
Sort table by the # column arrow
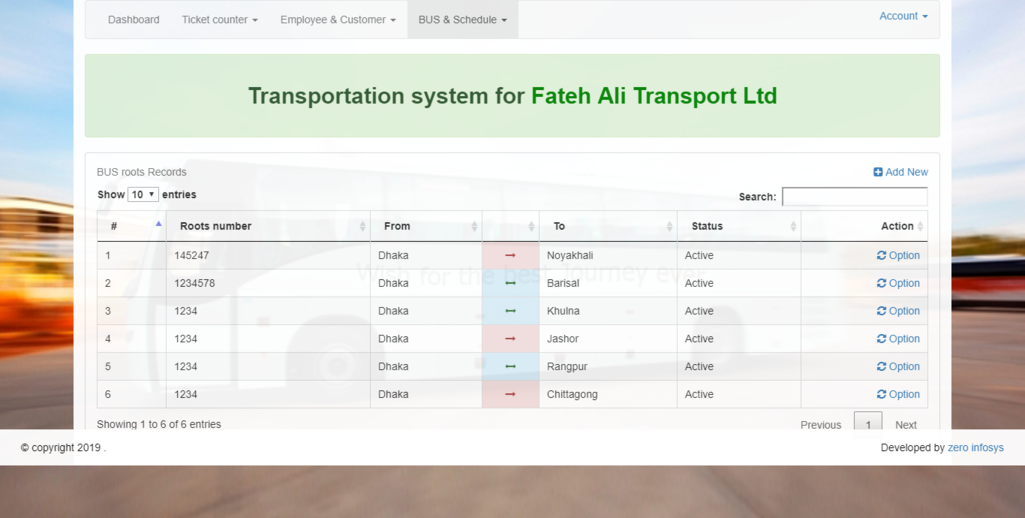click(158, 225)
